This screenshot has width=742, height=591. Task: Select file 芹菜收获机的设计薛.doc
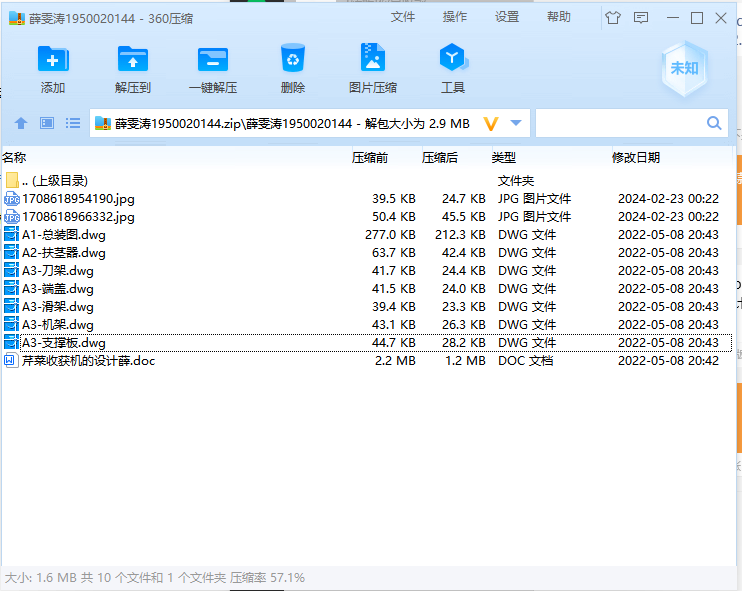tap(367, 361)
